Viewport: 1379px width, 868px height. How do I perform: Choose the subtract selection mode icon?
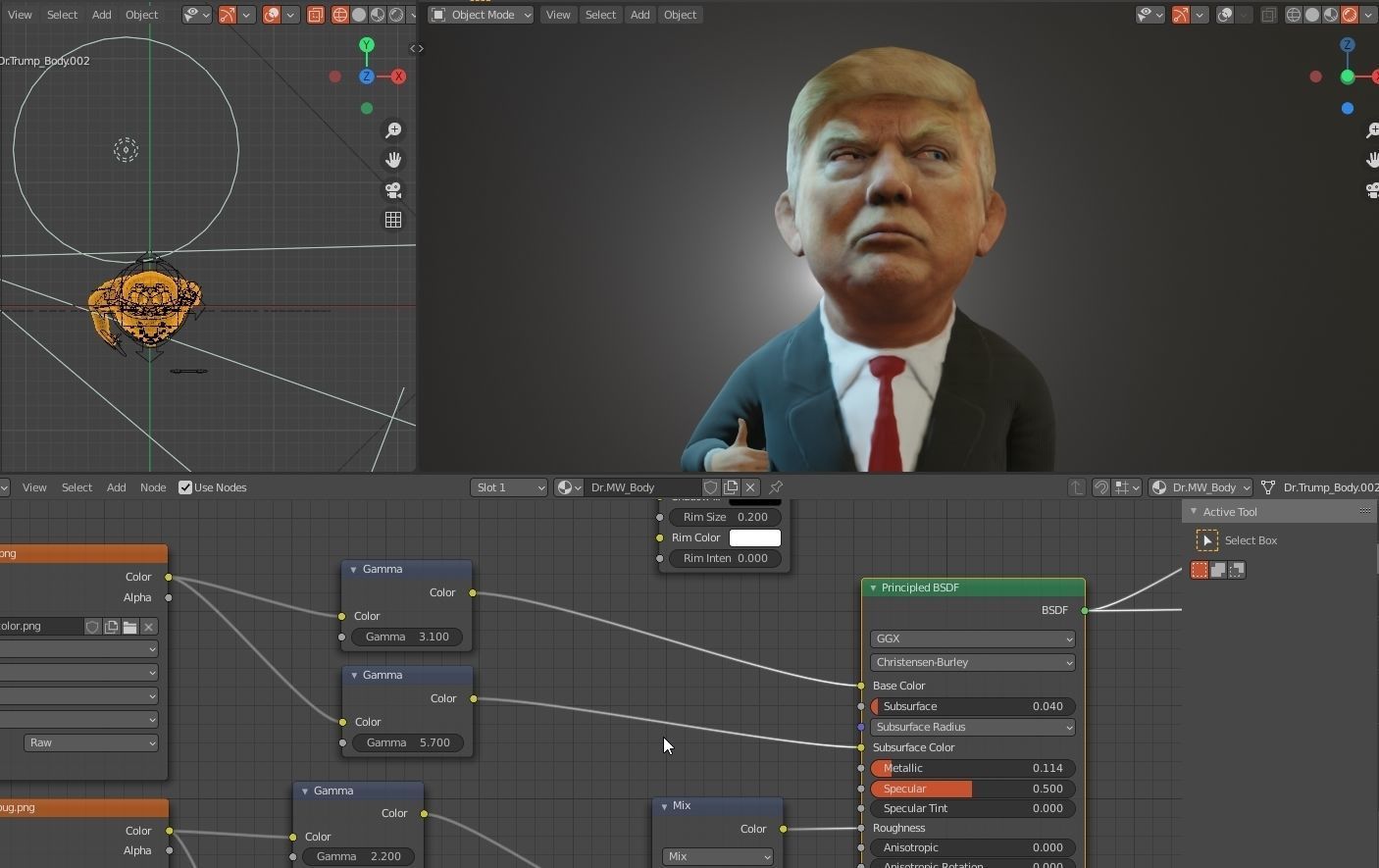click(1237, 570)
